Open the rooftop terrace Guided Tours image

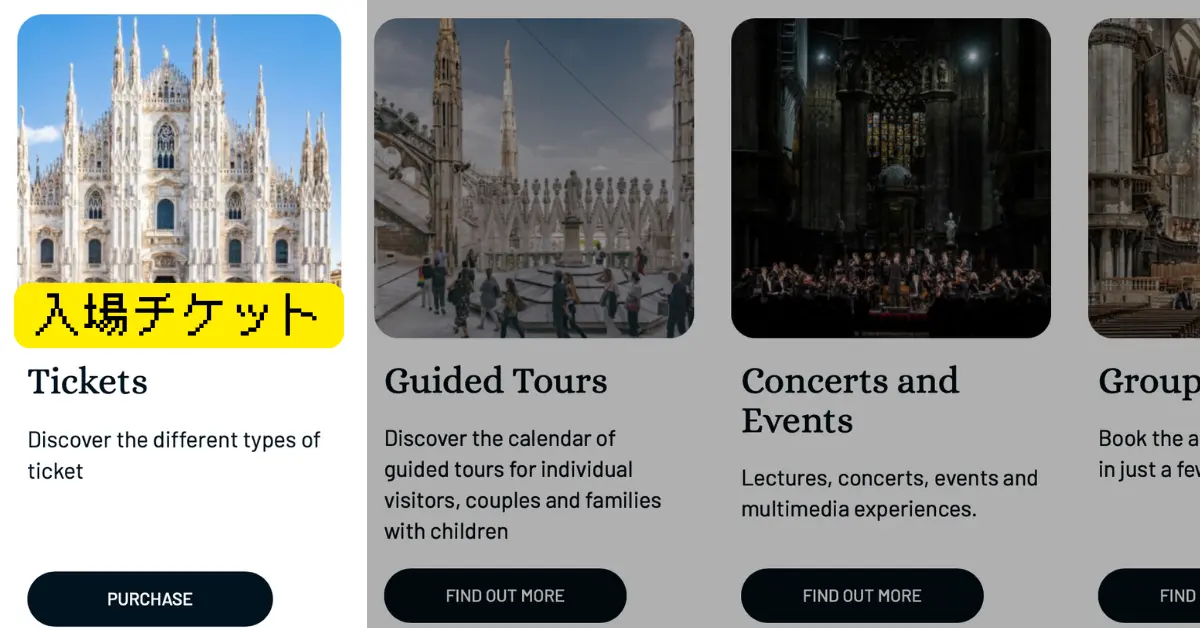pyautogui.click(x=534, y=178)
